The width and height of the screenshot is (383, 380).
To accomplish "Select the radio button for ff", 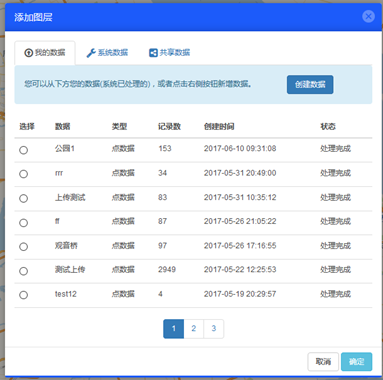I will click(x=23, y=223).
